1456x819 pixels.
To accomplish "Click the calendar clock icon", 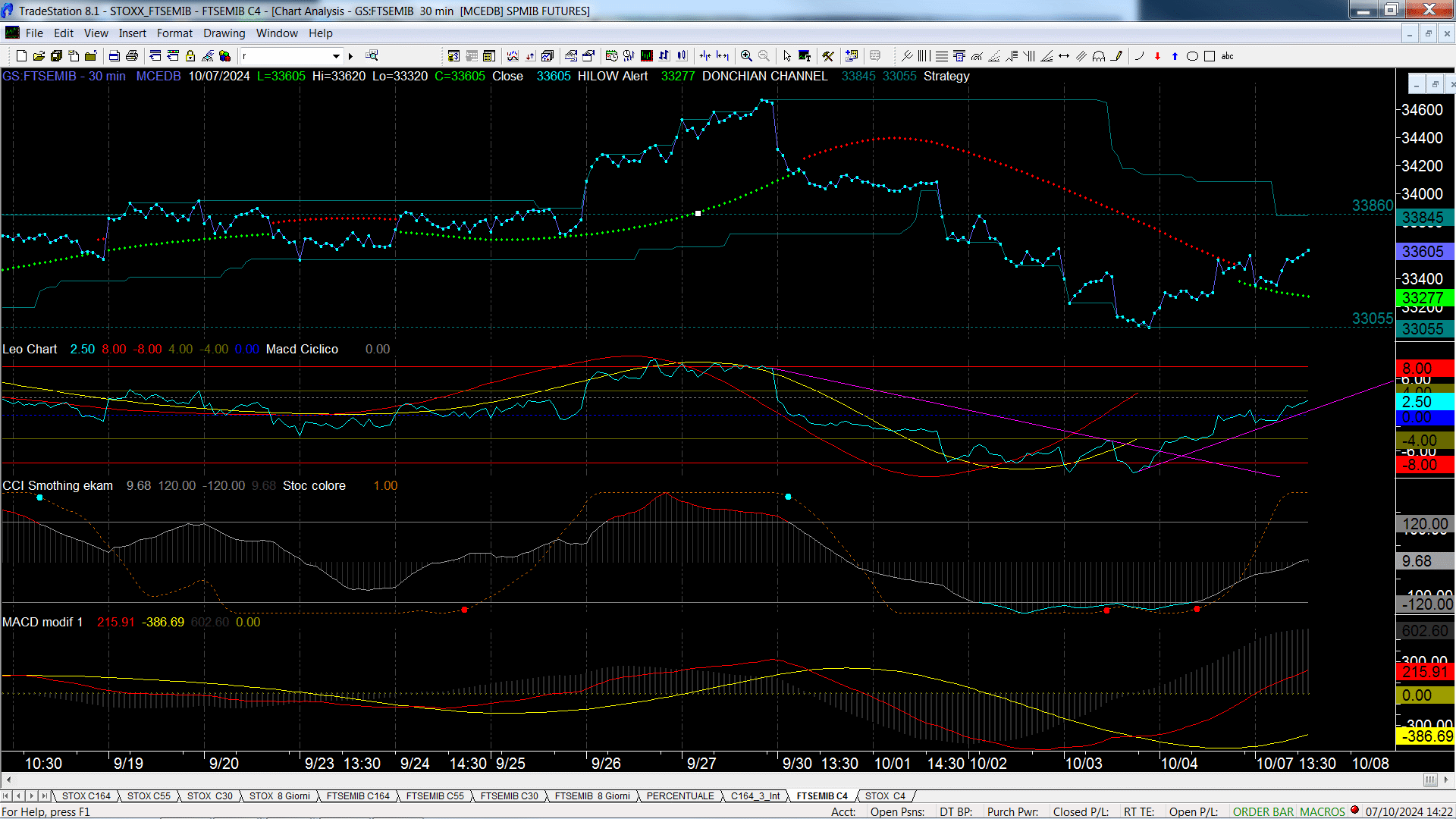I will [x=611, y=56].
